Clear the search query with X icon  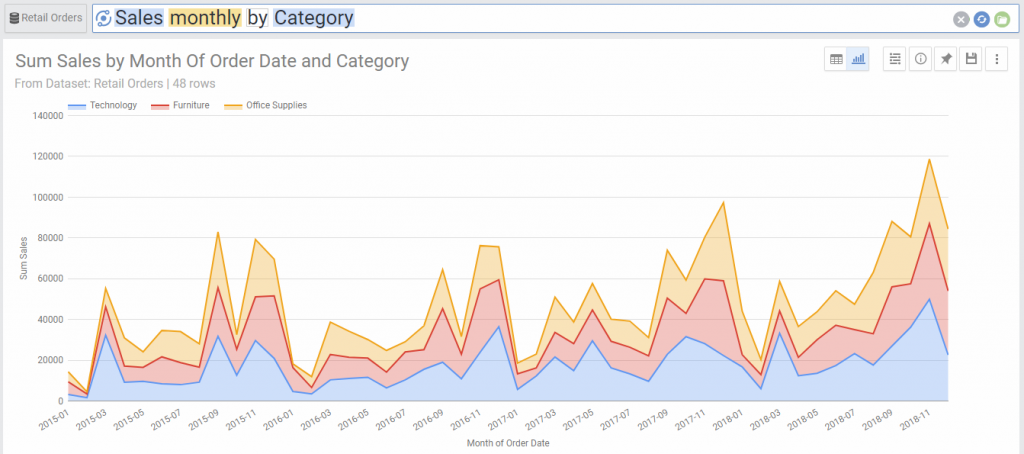[x=961, y=19]
